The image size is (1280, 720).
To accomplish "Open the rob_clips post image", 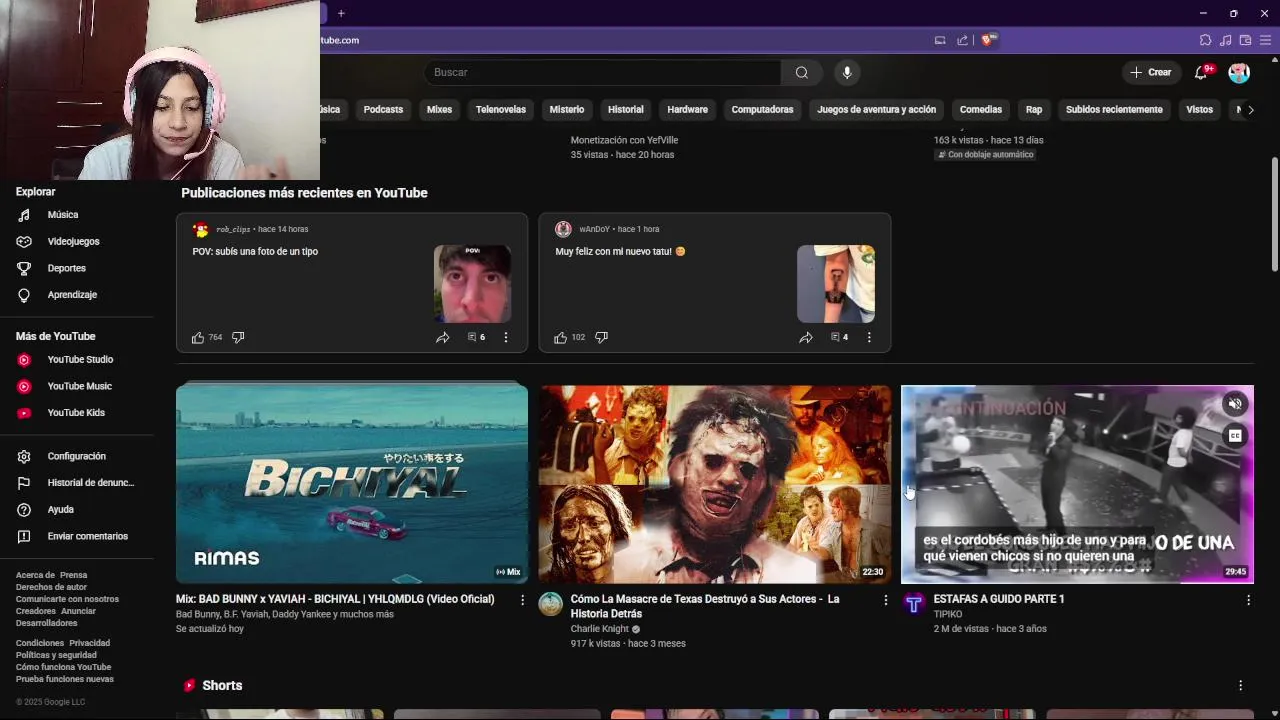I will click(x=472, y=283).
